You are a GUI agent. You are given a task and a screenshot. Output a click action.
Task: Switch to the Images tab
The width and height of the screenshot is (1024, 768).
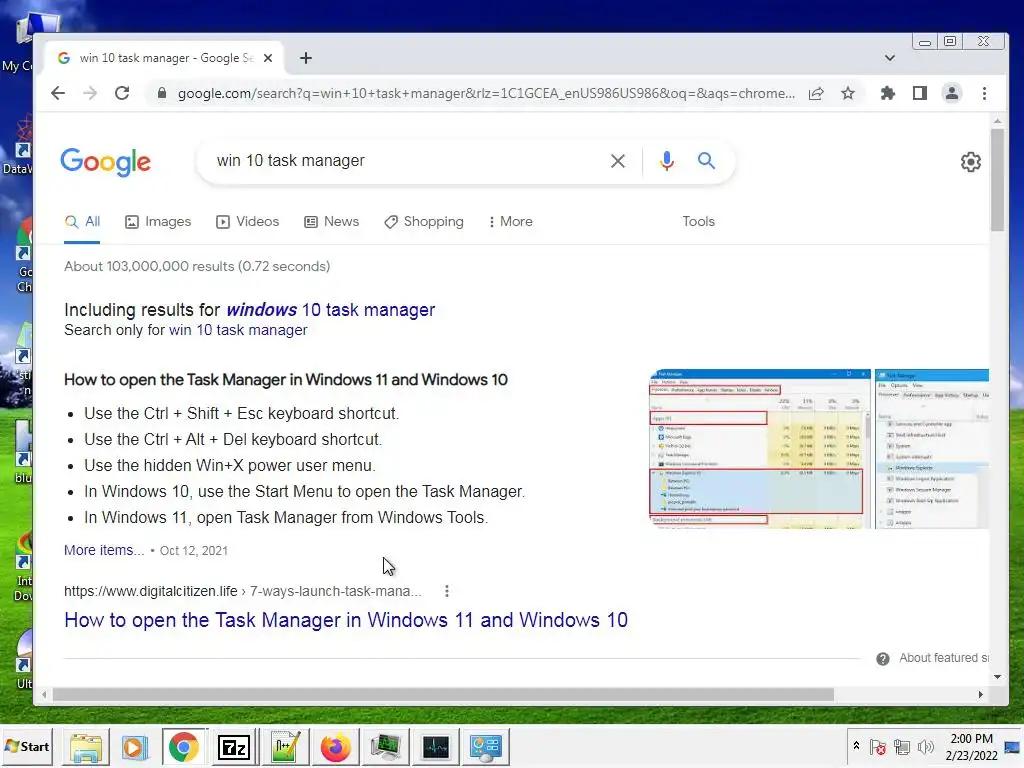point(158,221)
